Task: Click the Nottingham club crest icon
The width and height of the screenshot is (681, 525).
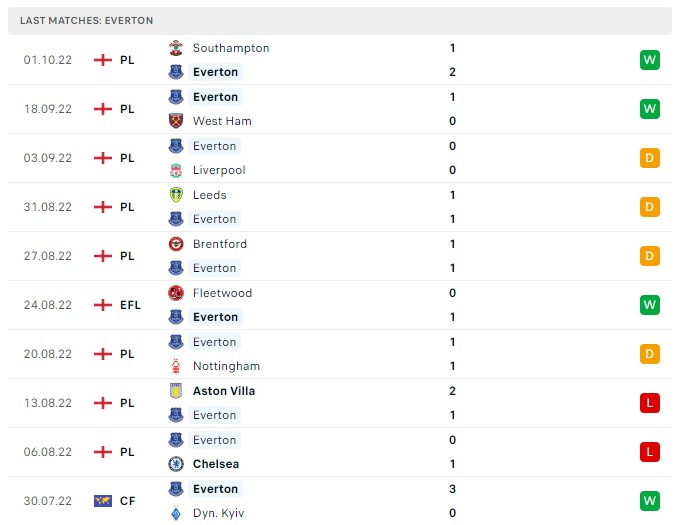Action: [176, 366]
